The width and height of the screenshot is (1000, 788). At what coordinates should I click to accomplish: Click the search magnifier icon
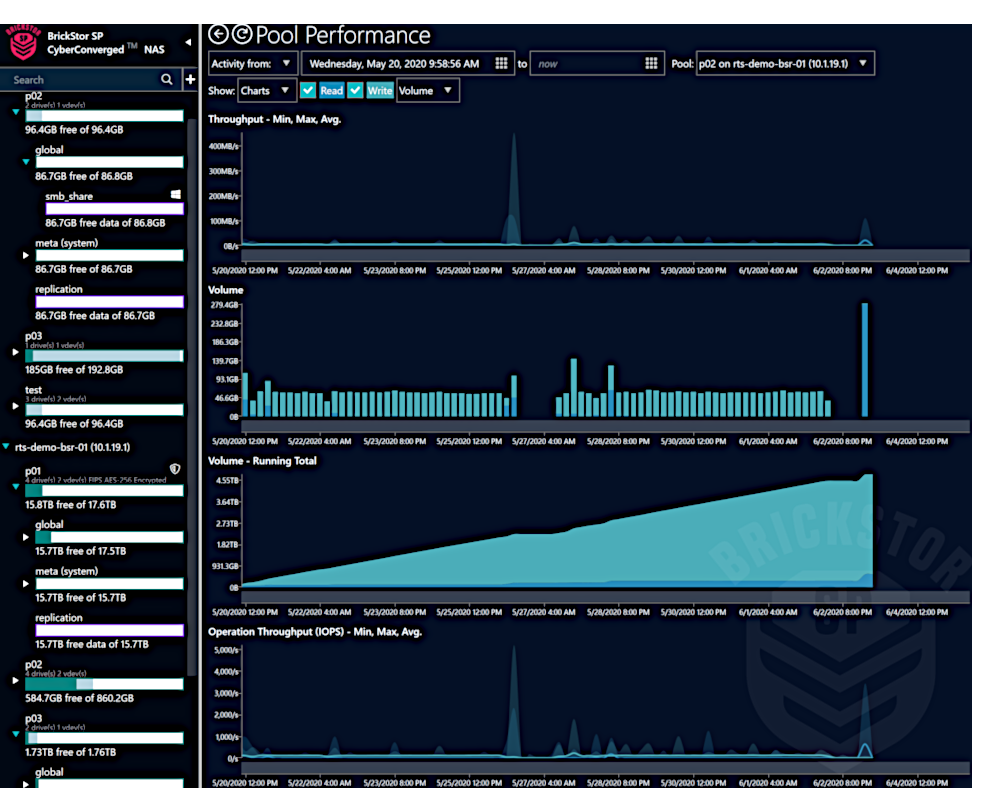(168, 78)
